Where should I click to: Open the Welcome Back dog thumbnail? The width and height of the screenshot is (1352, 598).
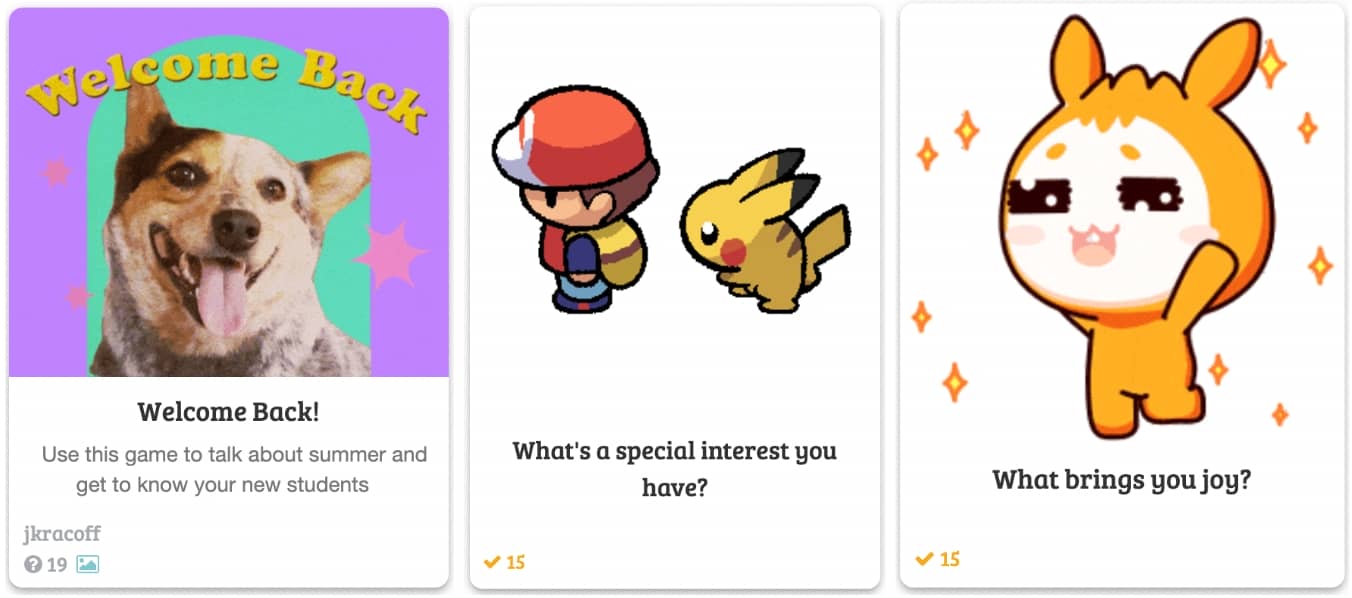coord(229,193)
